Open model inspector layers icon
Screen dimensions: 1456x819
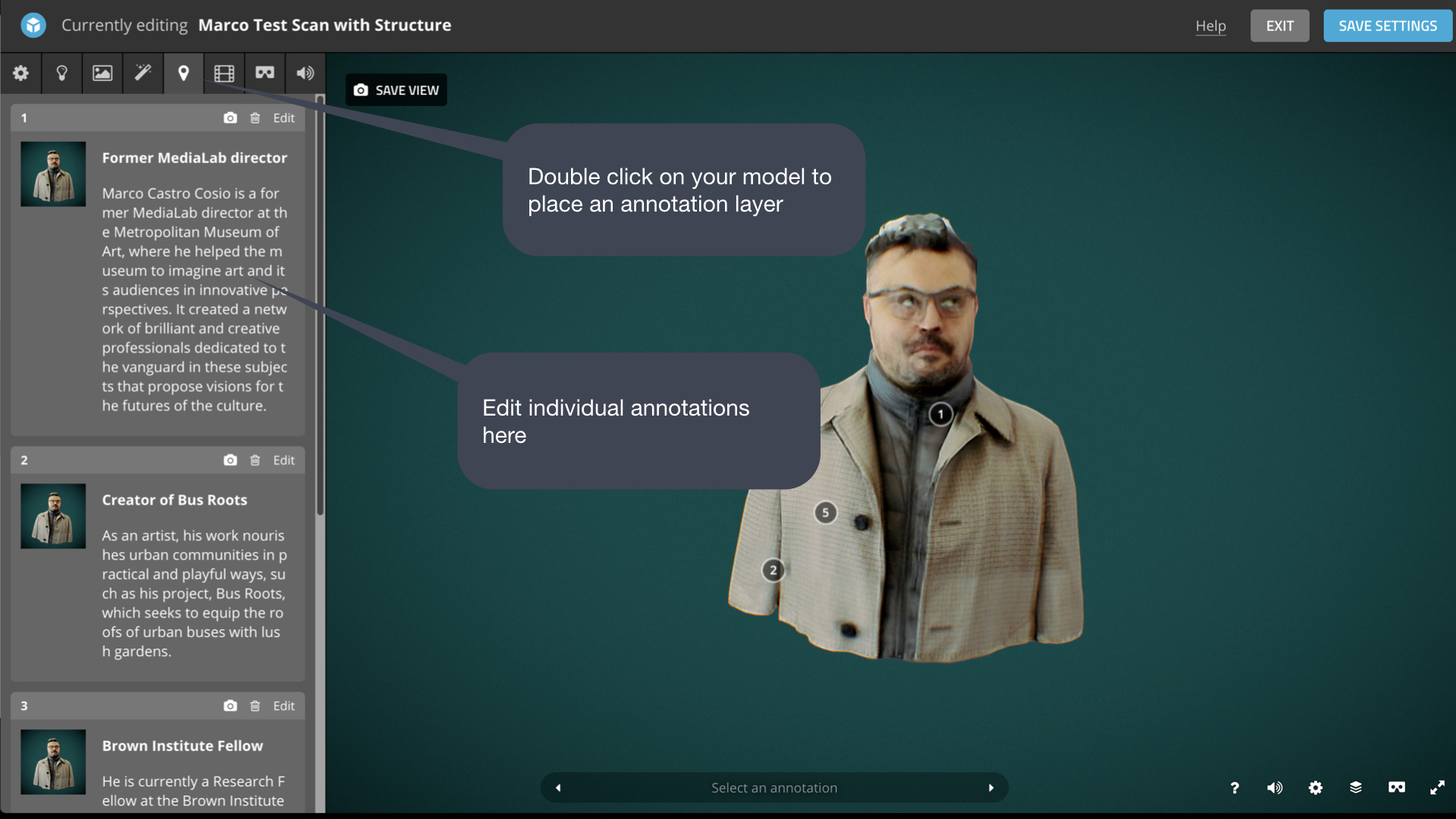pyautogui.click(x=1356, y=788)
